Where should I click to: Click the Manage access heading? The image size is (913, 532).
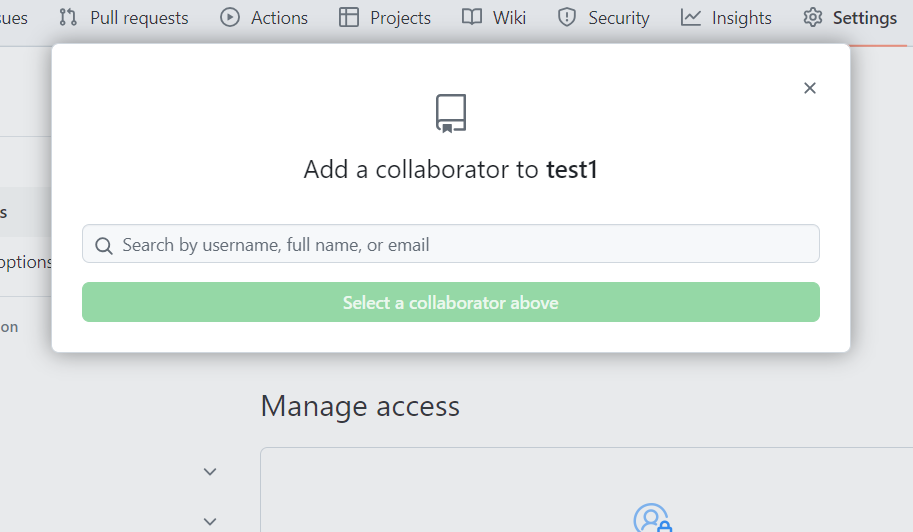tap(360, 406)
